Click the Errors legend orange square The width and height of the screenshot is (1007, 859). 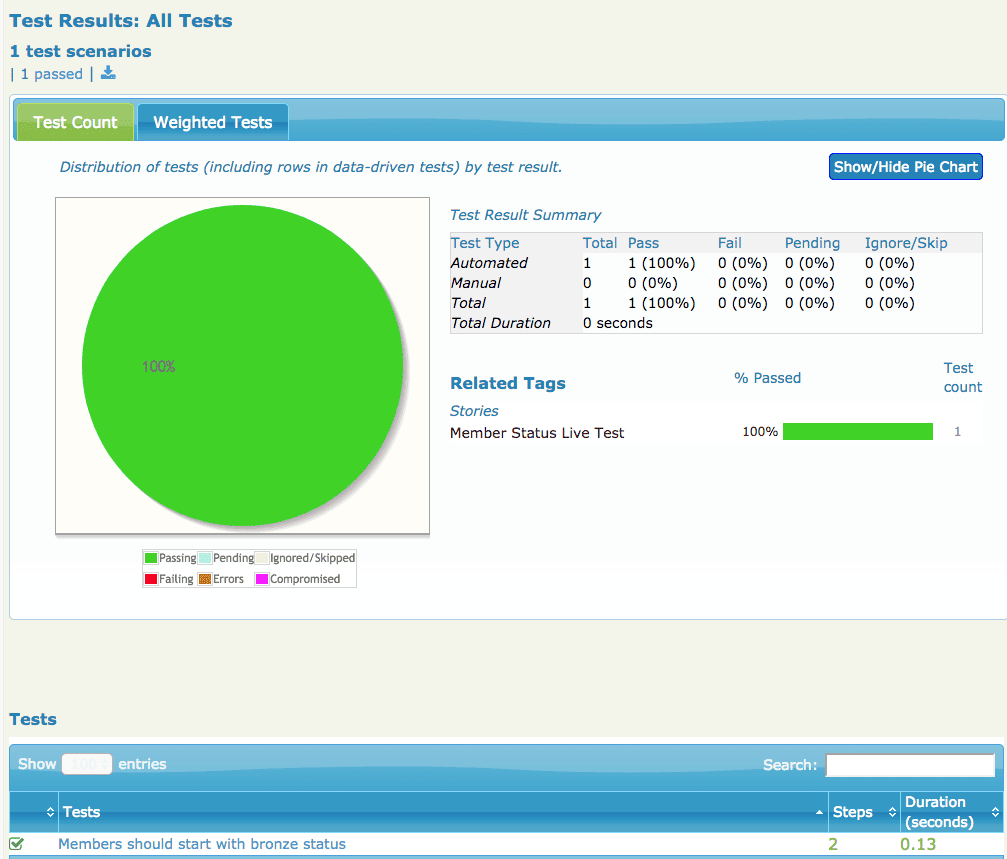pos(205,579)
